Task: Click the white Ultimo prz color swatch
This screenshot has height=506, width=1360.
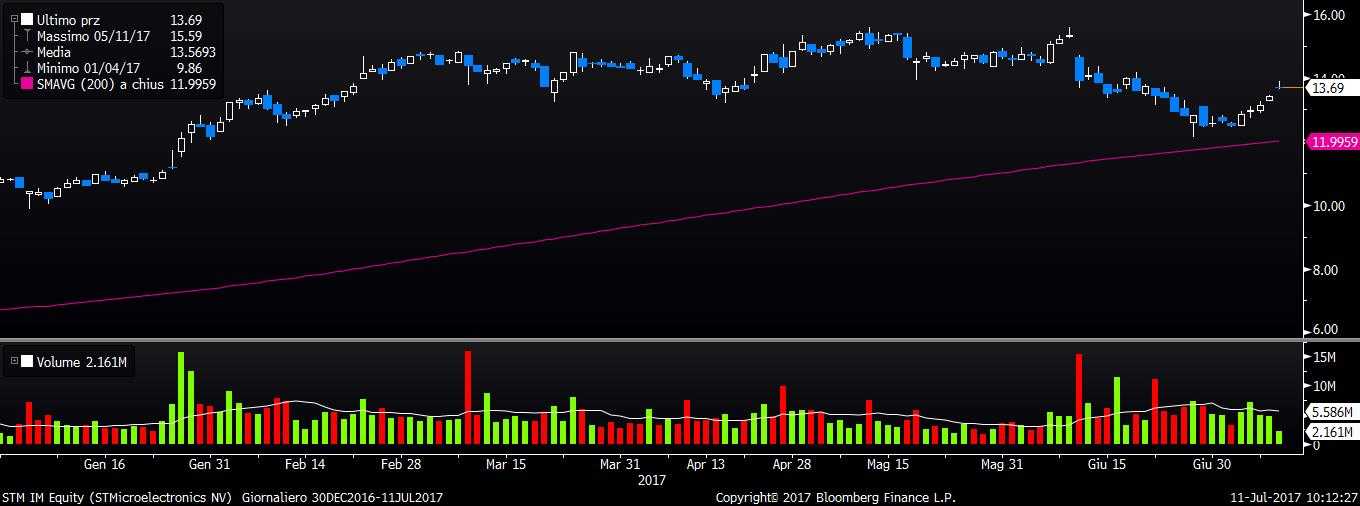Action: tap(27, 20)
